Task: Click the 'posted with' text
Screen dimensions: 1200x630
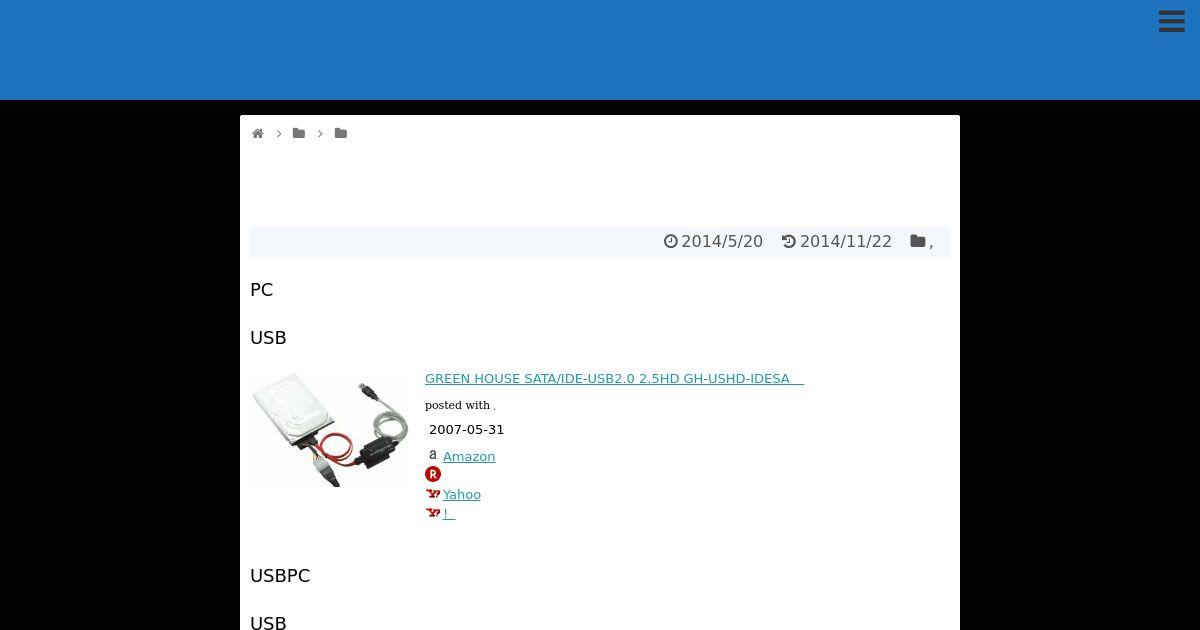Action: tap(457, 405)
